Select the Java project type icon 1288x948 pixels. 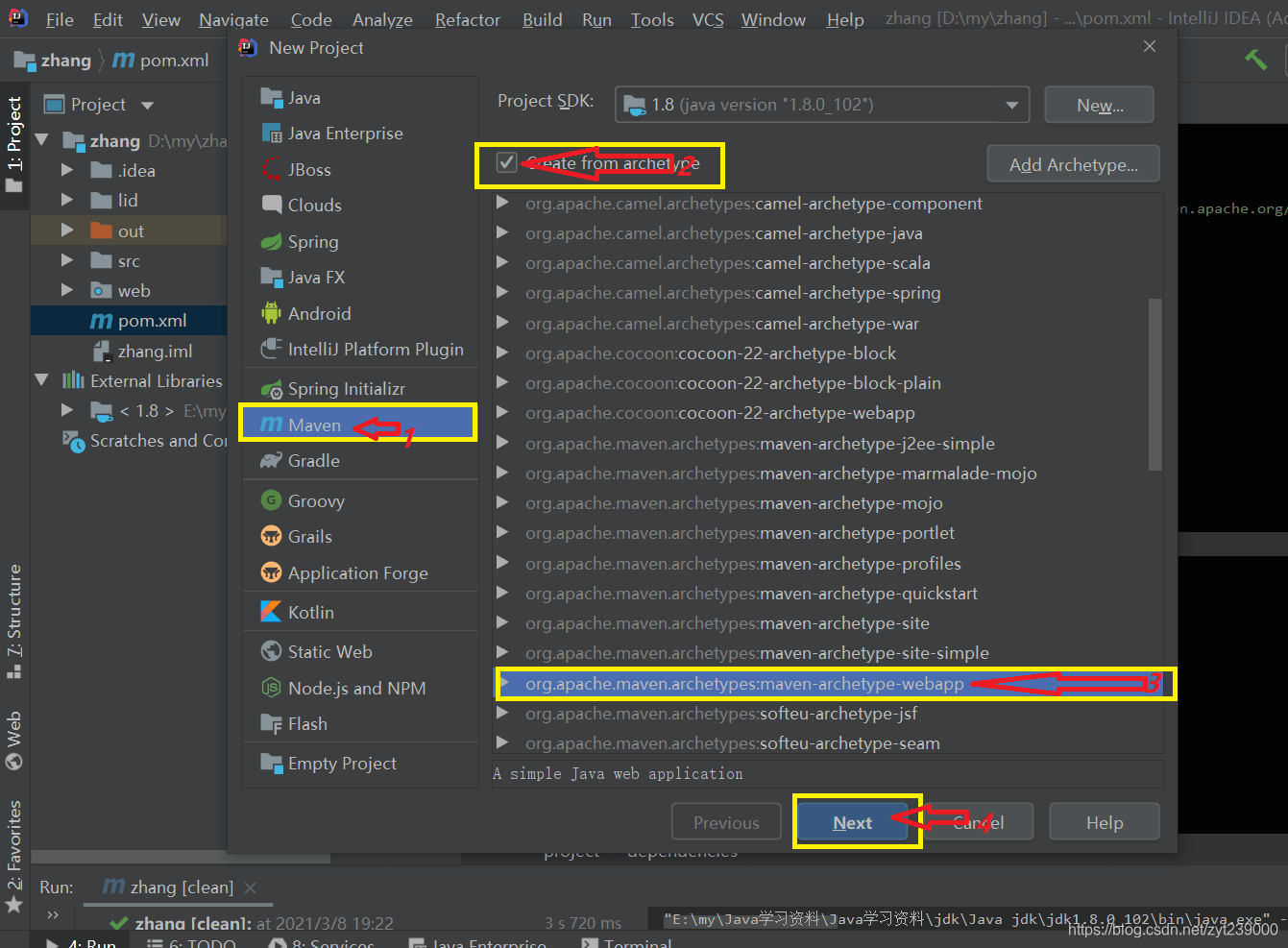[x=272, y=98]
